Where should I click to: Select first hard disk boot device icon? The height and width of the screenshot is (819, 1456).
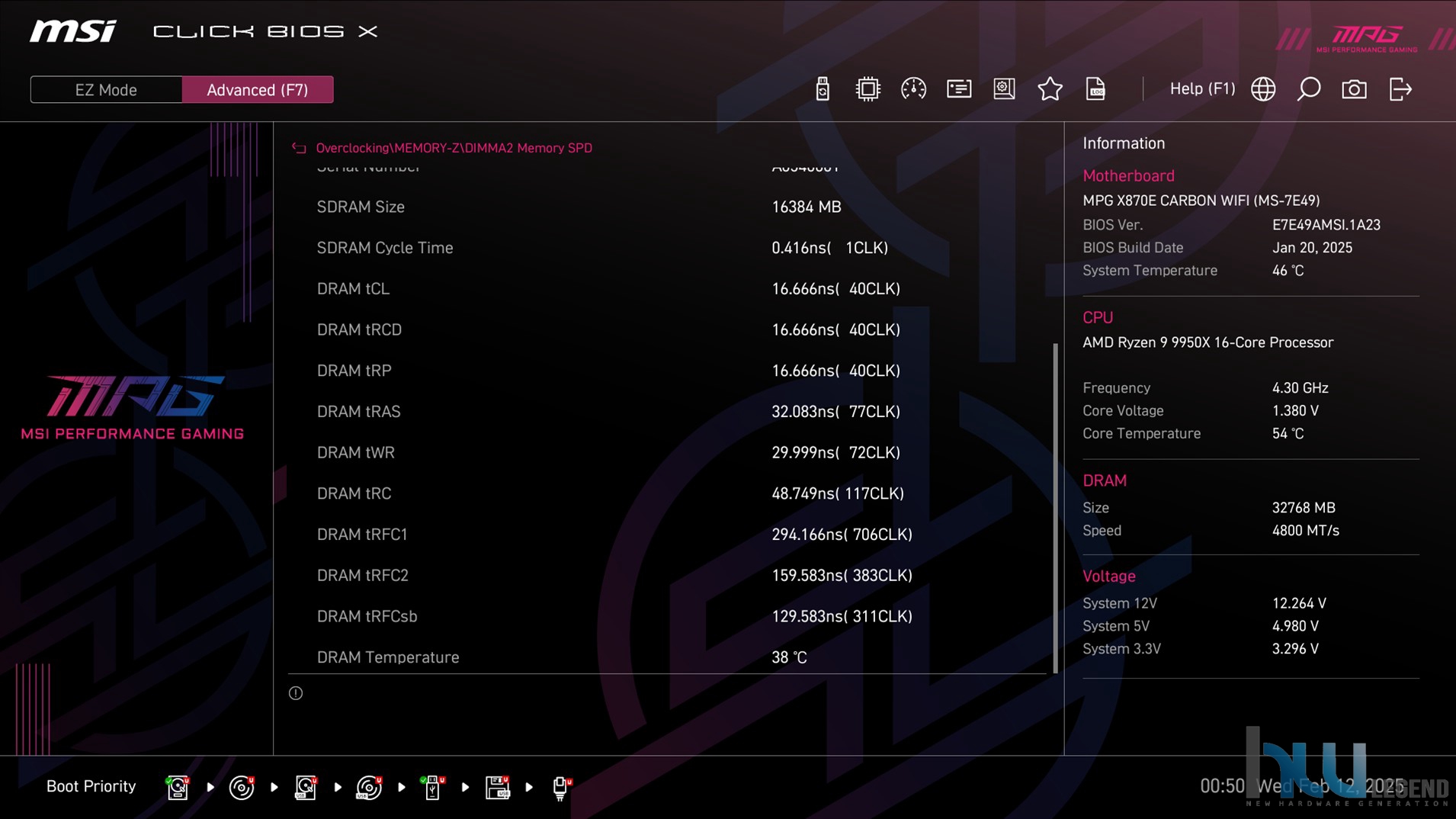pyautogui.click(x=178, y=787)
